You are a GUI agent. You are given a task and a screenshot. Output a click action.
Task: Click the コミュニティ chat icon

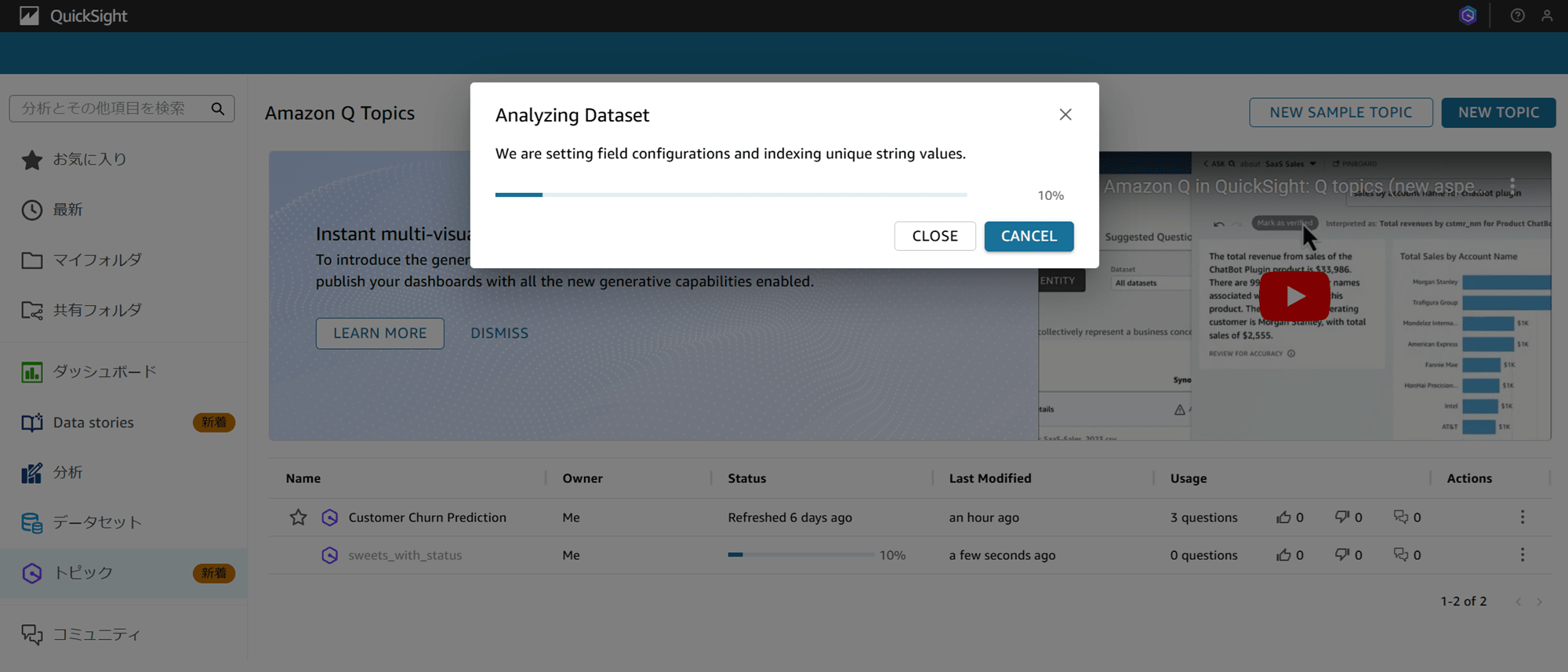click(x=32, y=634)
